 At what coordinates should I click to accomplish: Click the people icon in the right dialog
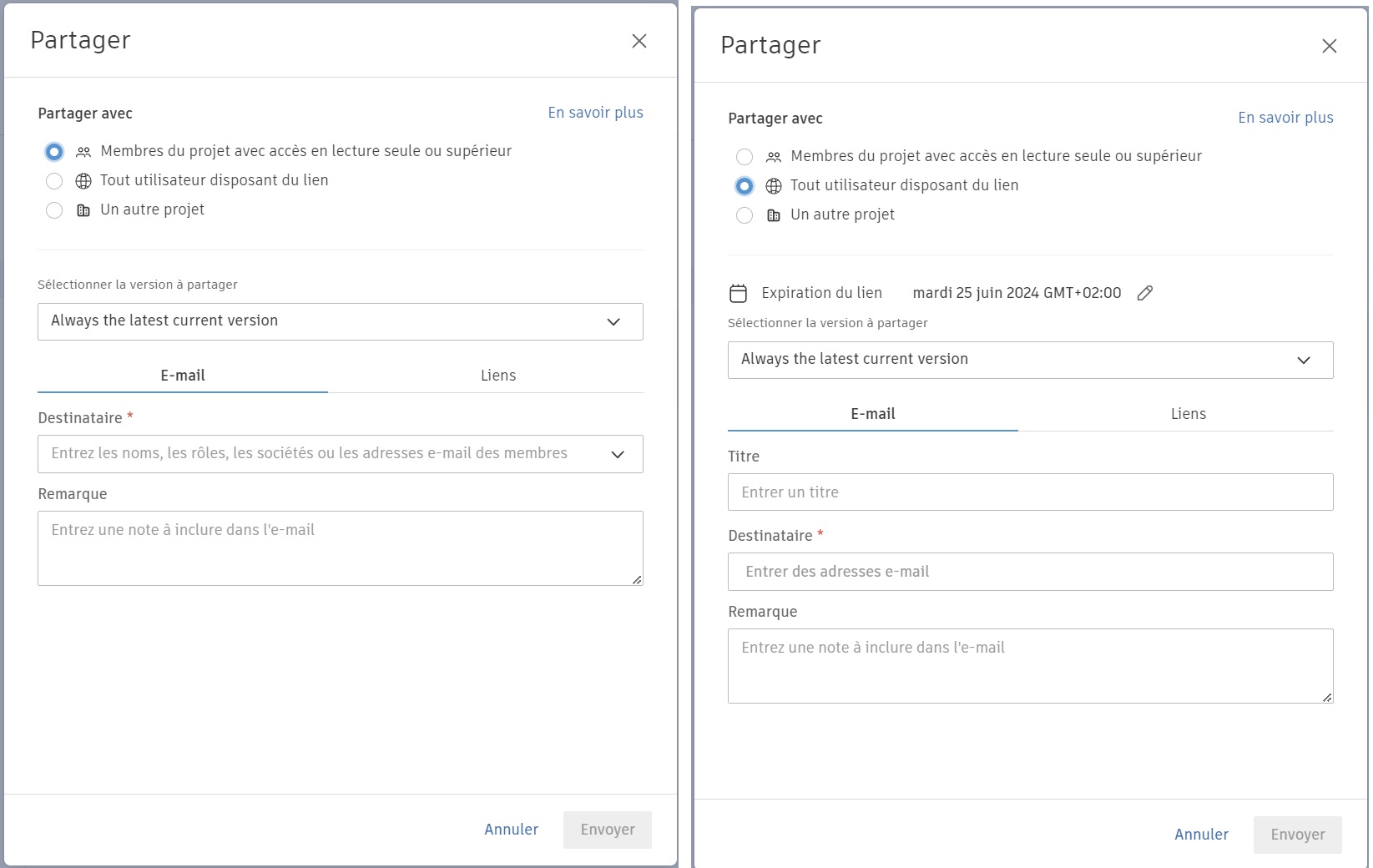[773, 156]
